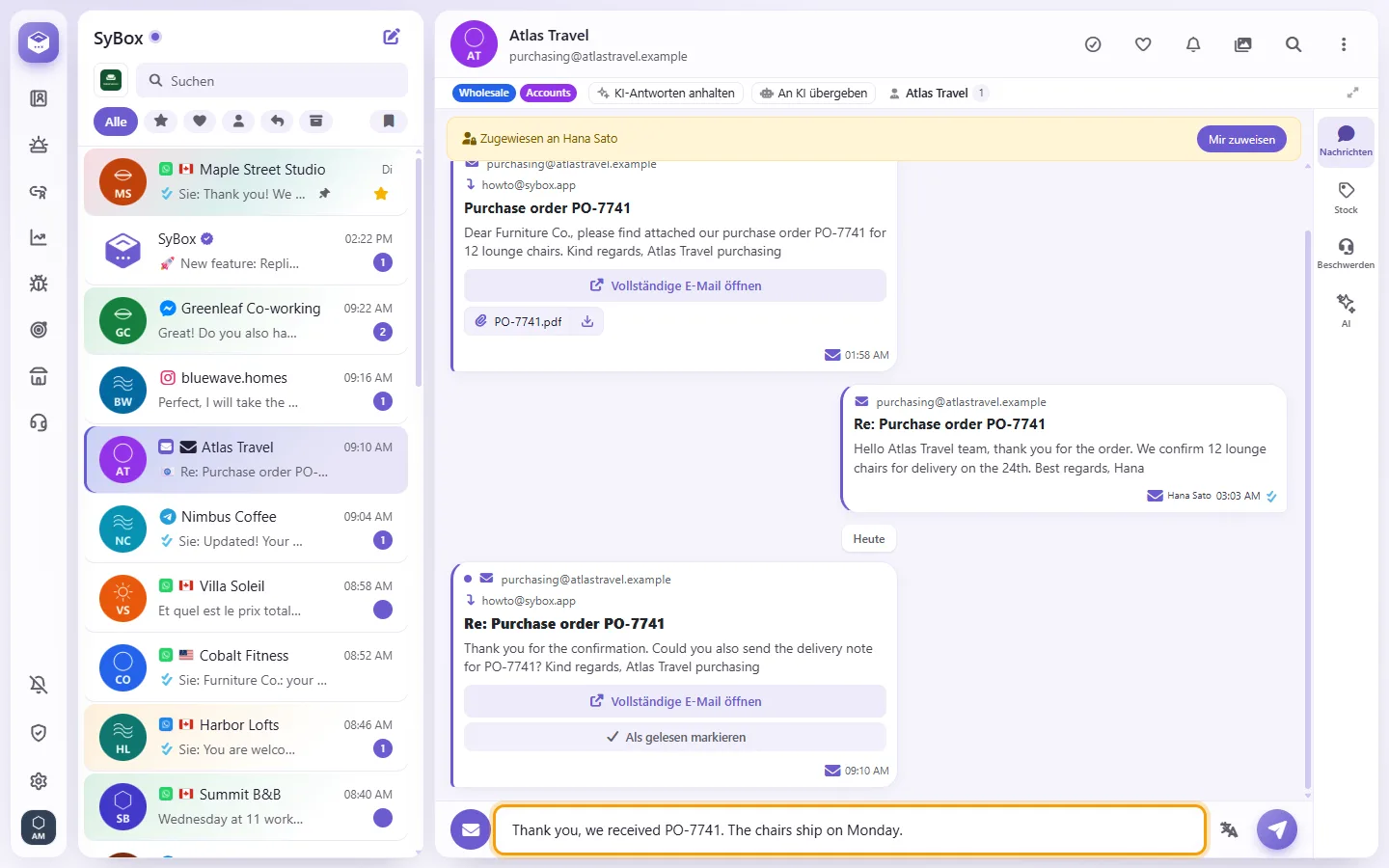
Task: Open the Nimbus Coffee conversation
Action: coord(246,529)
